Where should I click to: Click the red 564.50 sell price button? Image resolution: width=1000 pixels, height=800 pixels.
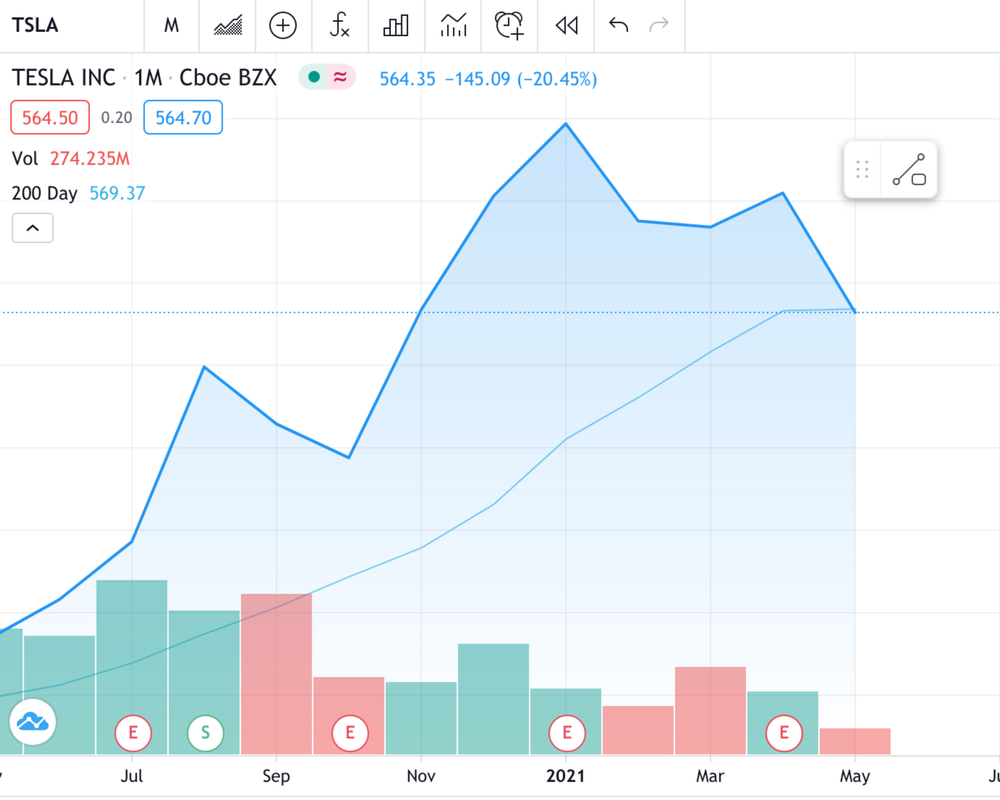point(50,117)
